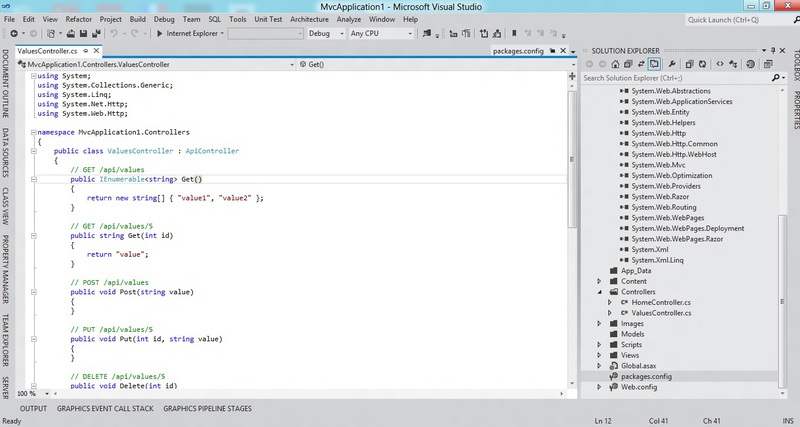Collapse the using directives outlining box
Viewport: 800px width, 427px height.
coord(33,76)
